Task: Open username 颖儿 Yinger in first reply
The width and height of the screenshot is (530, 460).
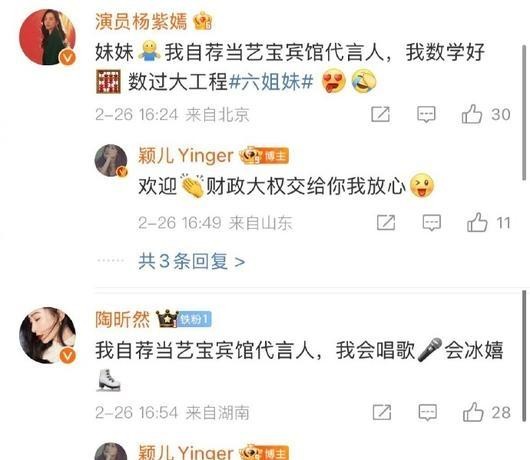Action: (x=186, y=155)
